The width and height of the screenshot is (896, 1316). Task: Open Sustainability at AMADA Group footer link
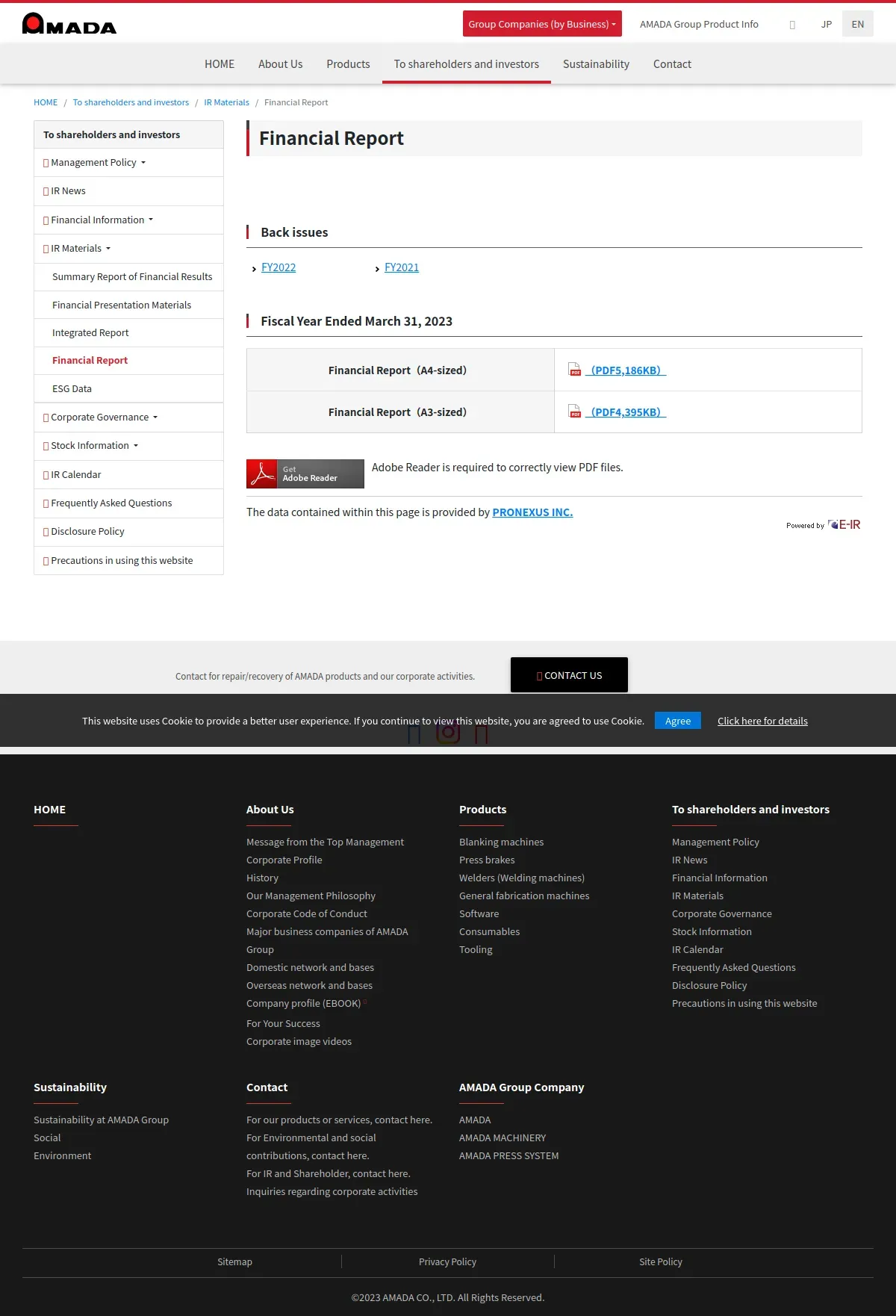tap(101, 1120)
